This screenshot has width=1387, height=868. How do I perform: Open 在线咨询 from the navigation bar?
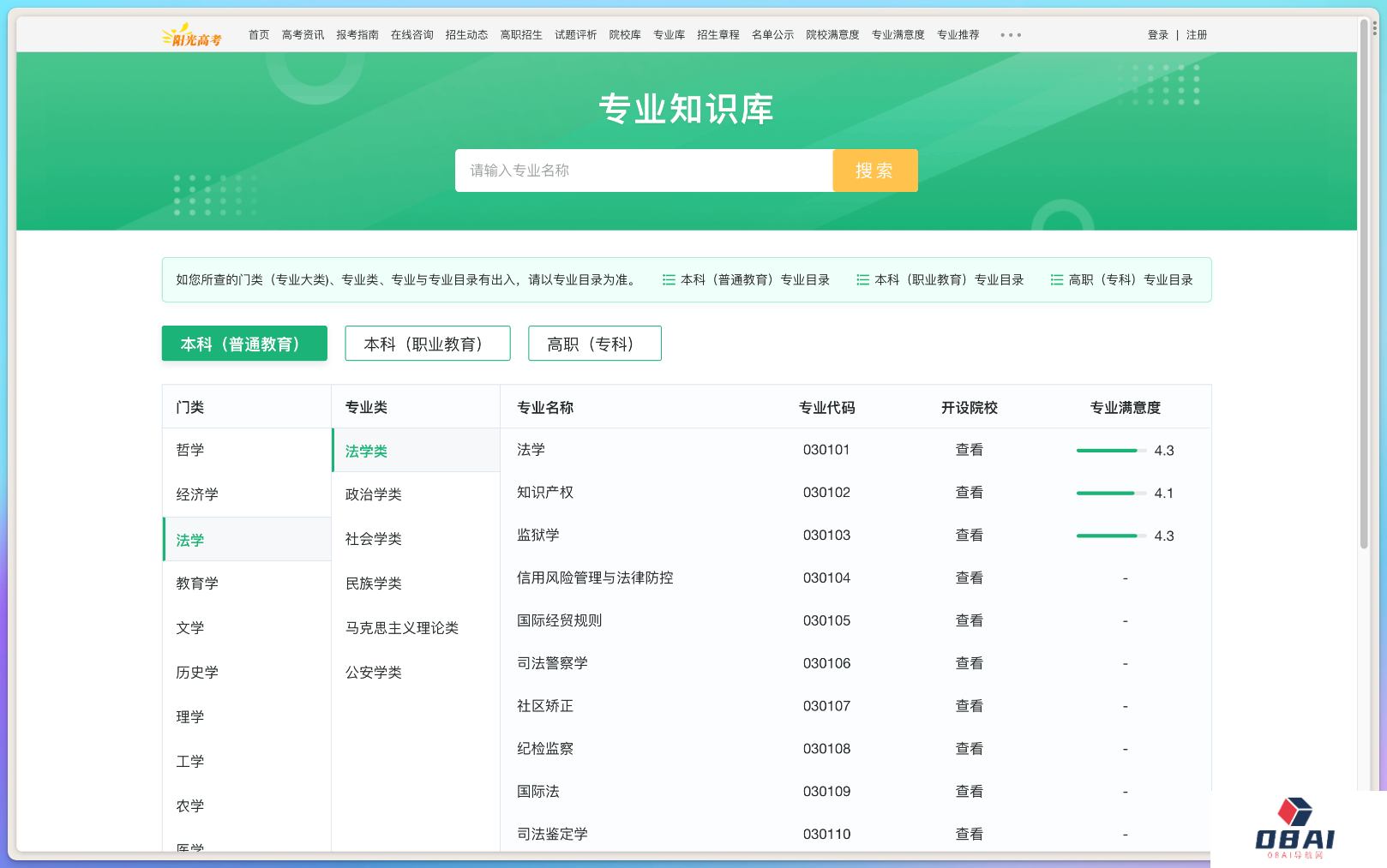point(412,35)
